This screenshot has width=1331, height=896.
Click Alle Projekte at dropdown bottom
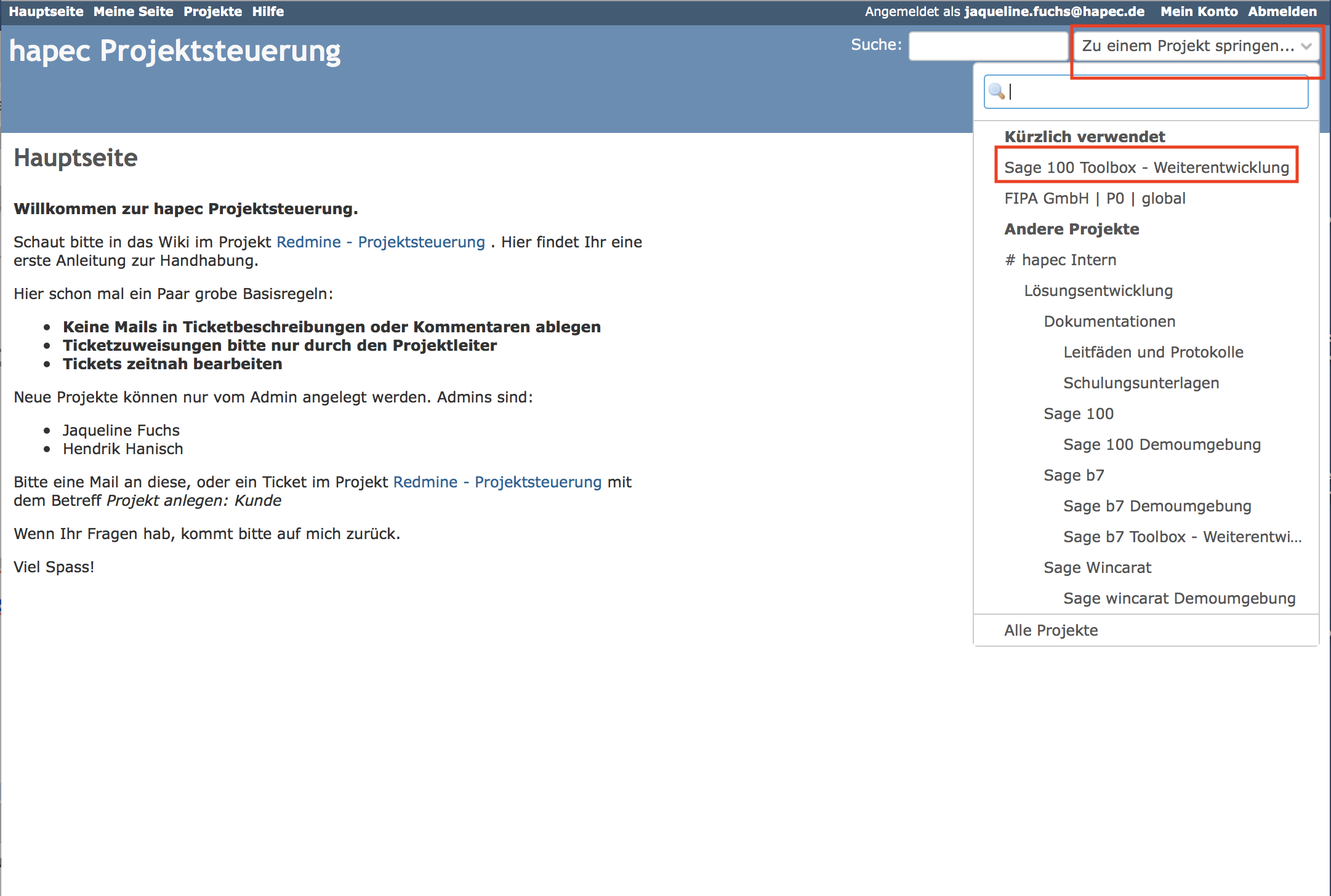point(1051,630)
